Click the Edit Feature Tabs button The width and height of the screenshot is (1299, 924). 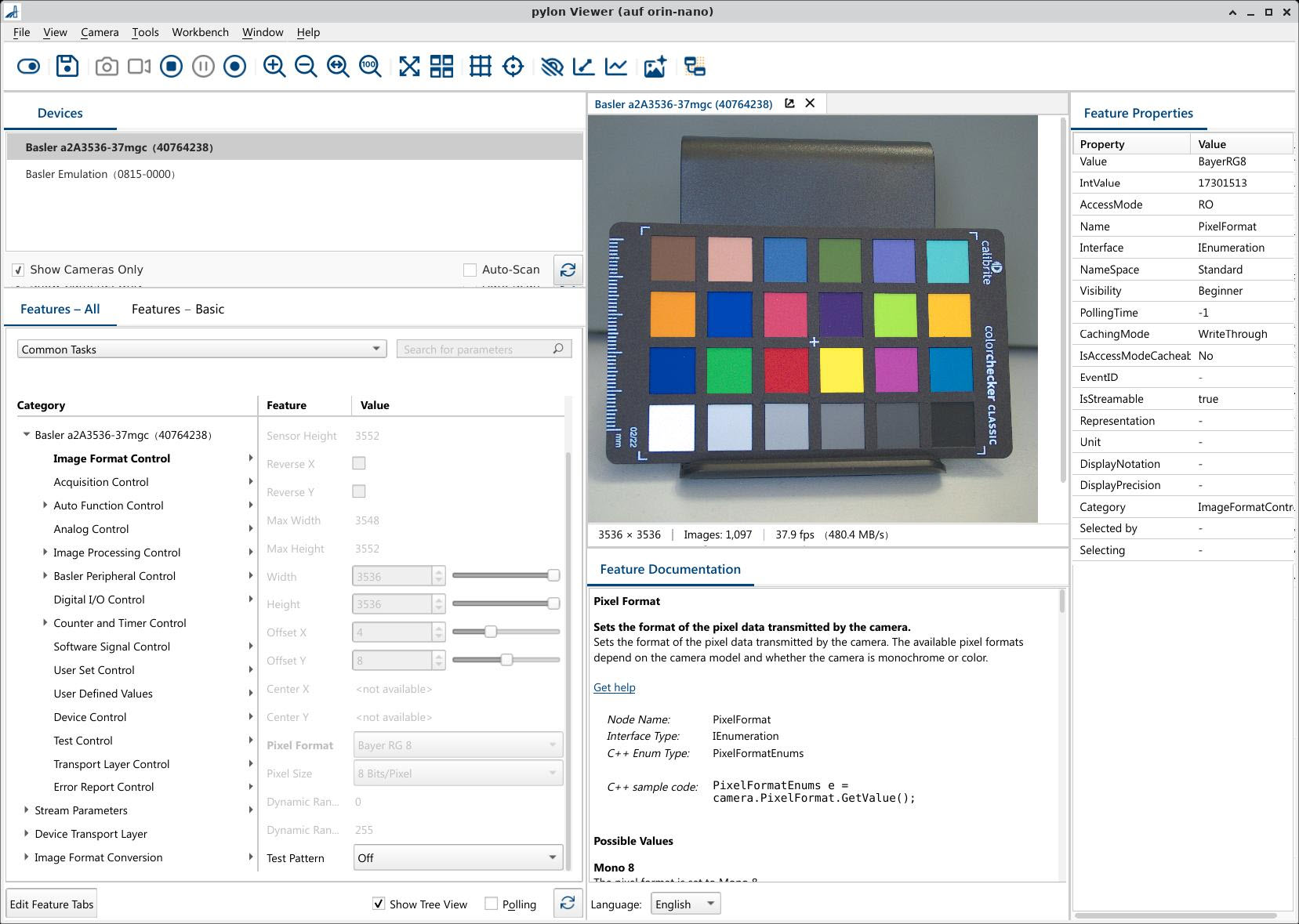pos(51,903)
